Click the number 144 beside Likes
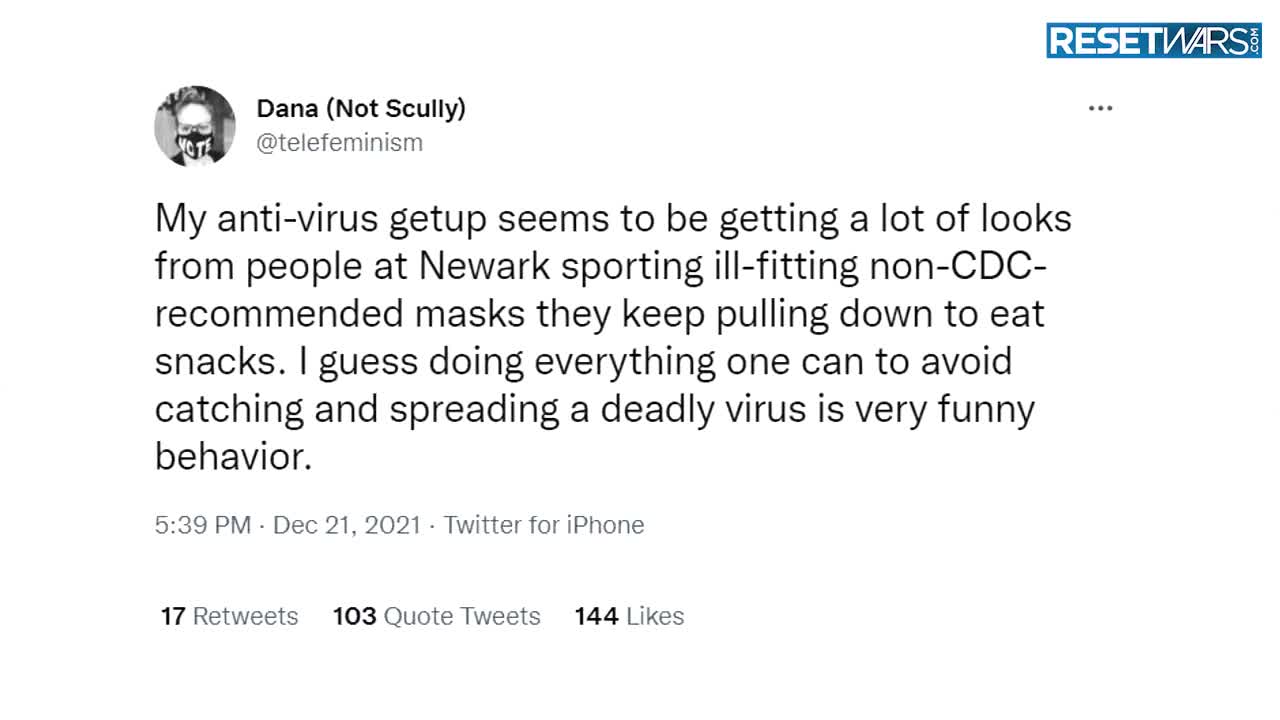The image size is (1280, 720). point(596,616)
